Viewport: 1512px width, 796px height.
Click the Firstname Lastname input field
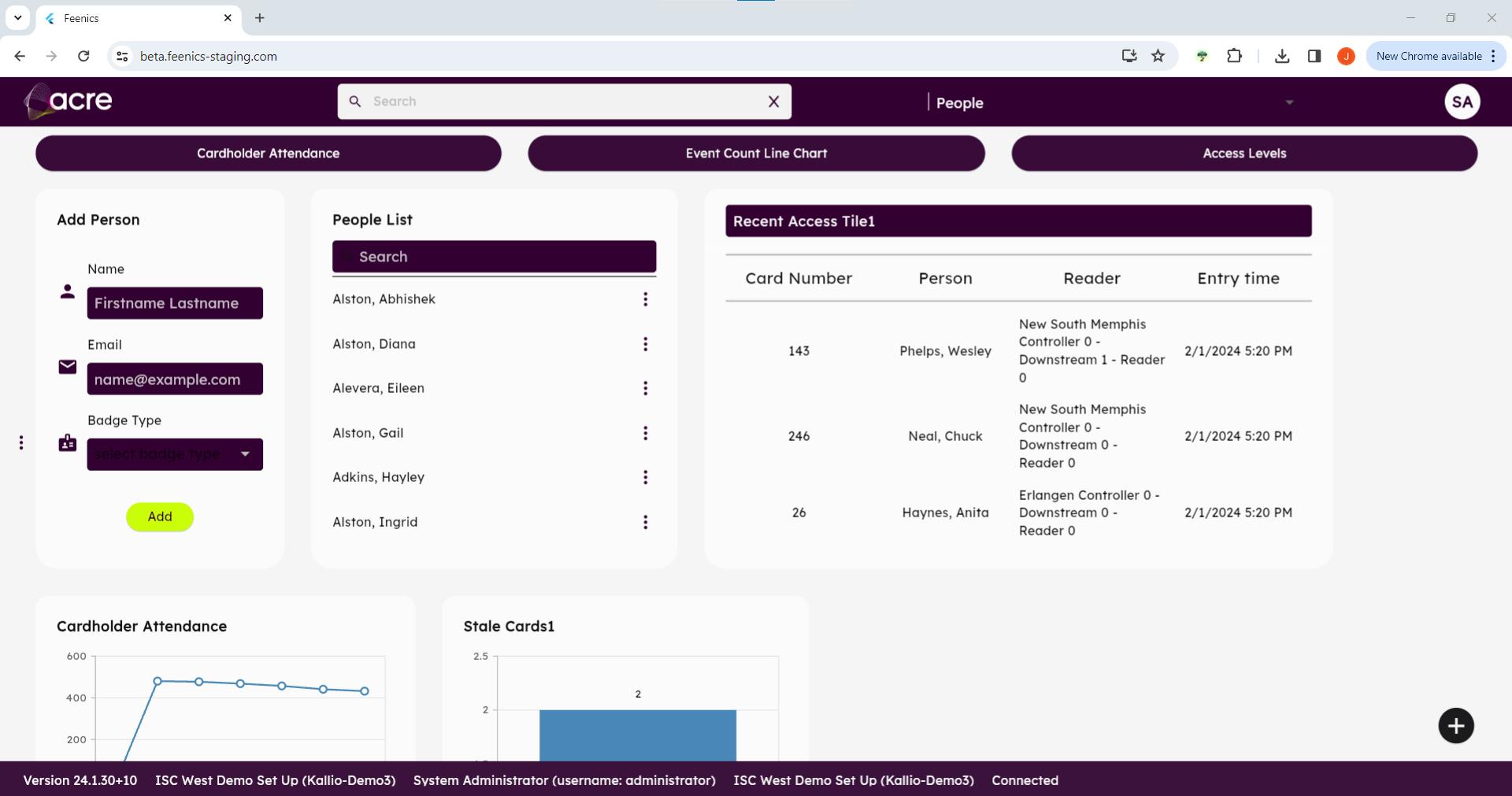[175, 303]
